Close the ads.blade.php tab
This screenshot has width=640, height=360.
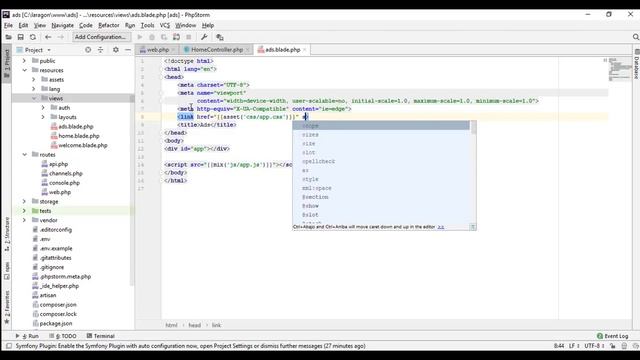tap(304, 50)
